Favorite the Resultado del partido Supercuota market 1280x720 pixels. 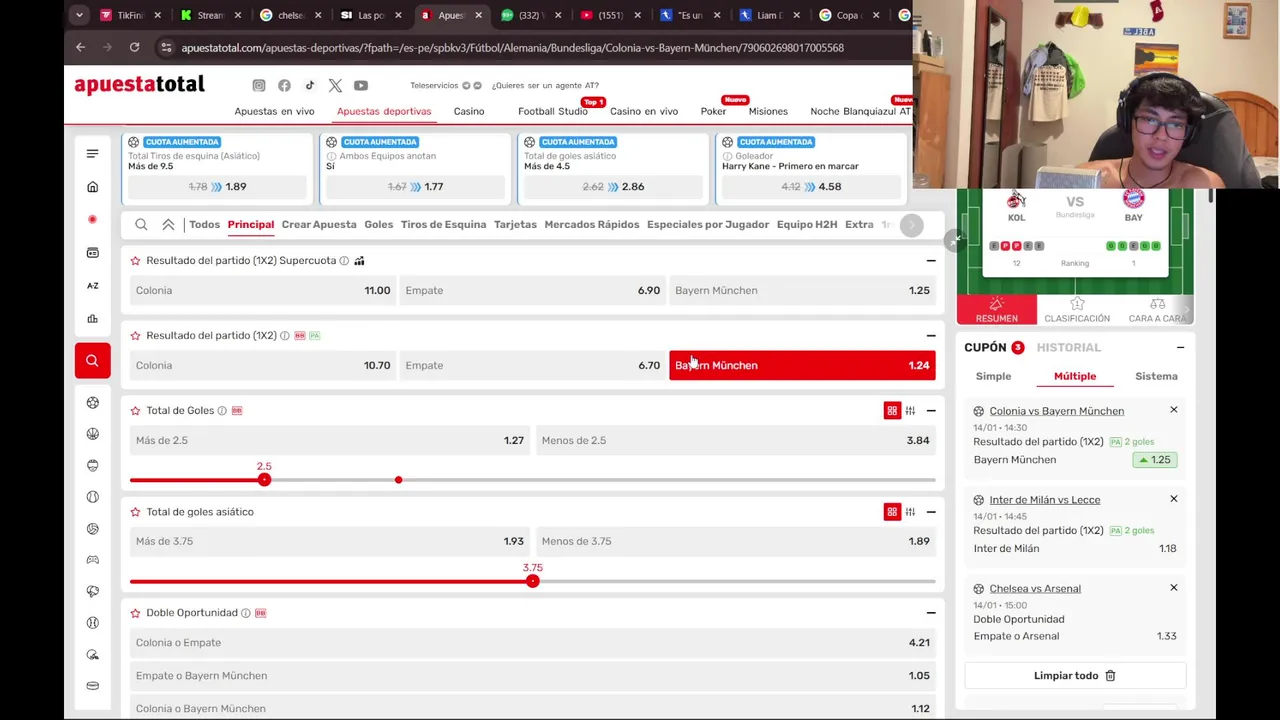[135, 261]
